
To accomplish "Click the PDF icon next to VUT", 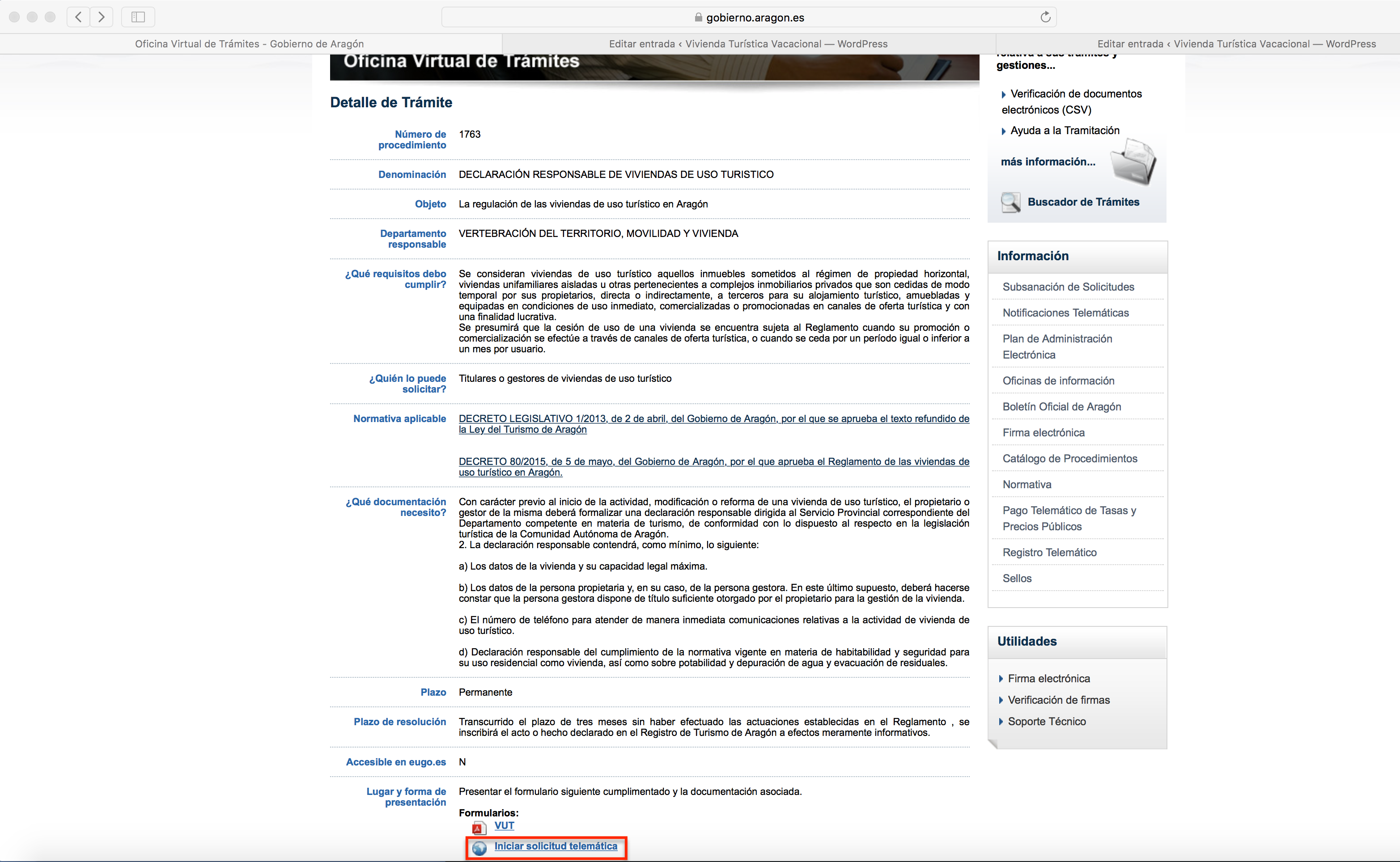I will (479, 828).
